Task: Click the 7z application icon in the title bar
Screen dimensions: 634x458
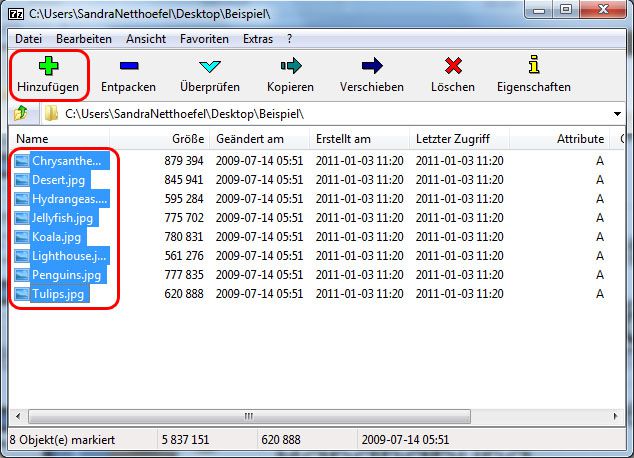Action: coord(16,14)
